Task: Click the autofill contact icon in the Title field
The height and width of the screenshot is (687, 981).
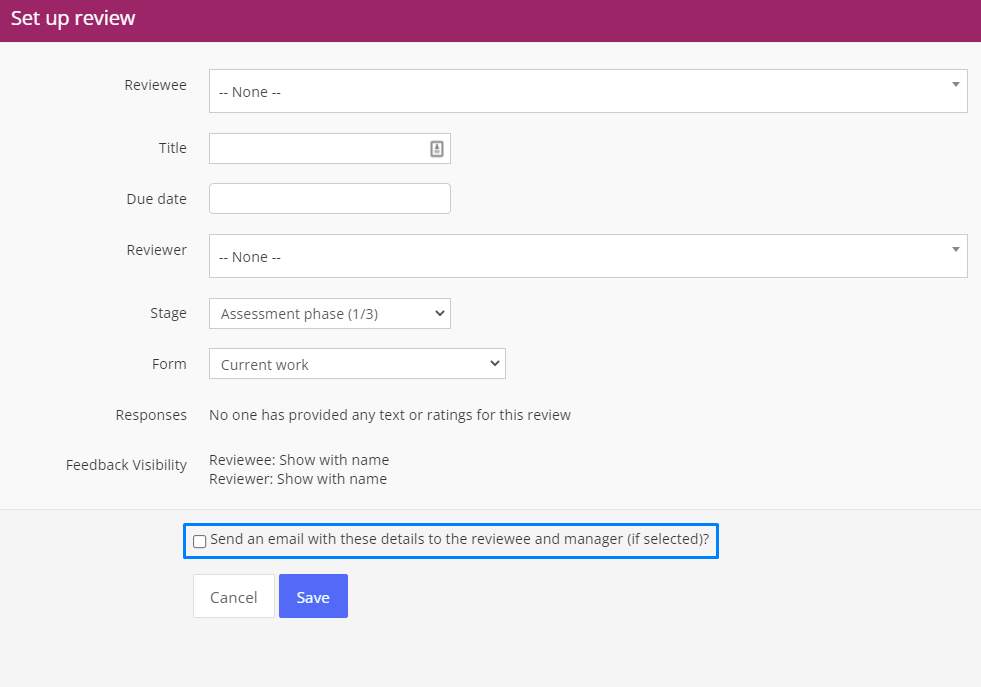Action: [437, 149]
